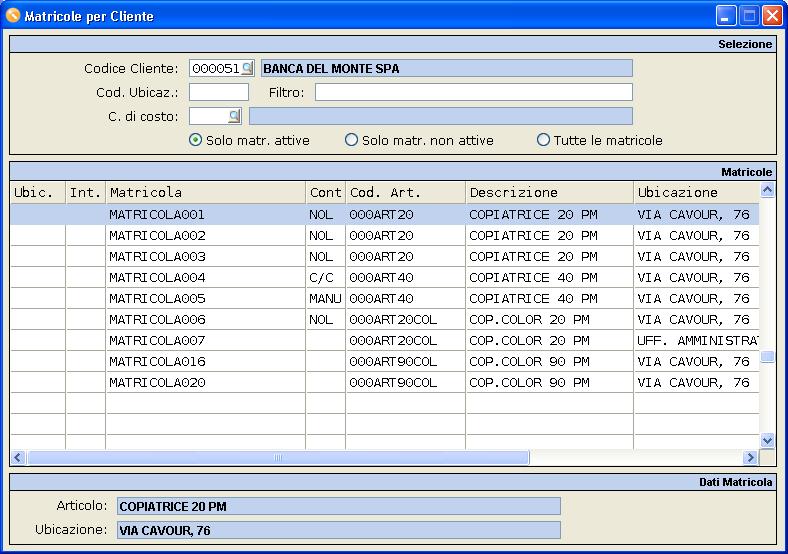Viewport: 788px width, 554px height.
Task: Click 000ART40 cell in MATRICOLA004 row
Action: (406, 278)
